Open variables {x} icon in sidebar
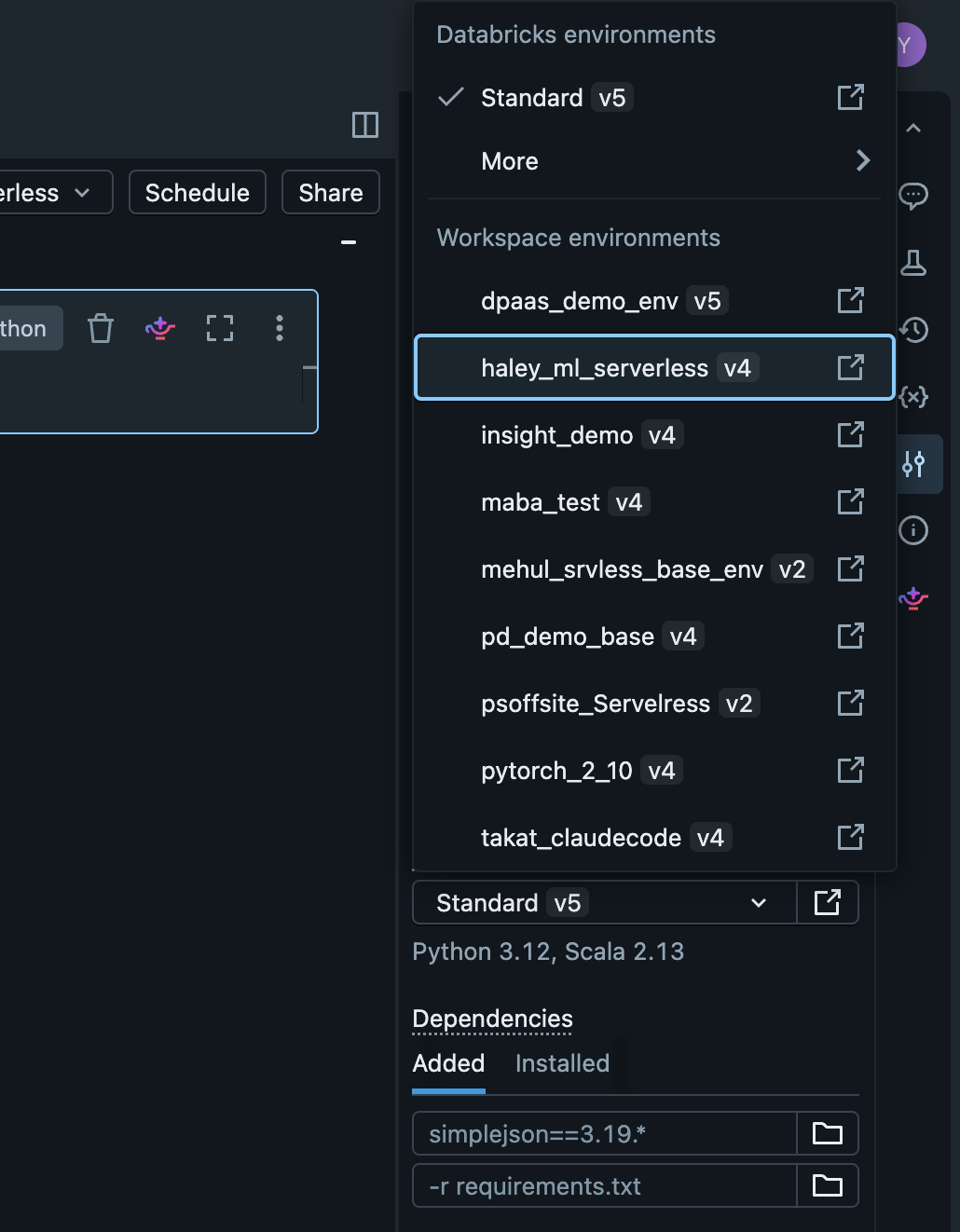Viewport: 960px width, 1232px height. pyautogui.click(x=913, y=397)
